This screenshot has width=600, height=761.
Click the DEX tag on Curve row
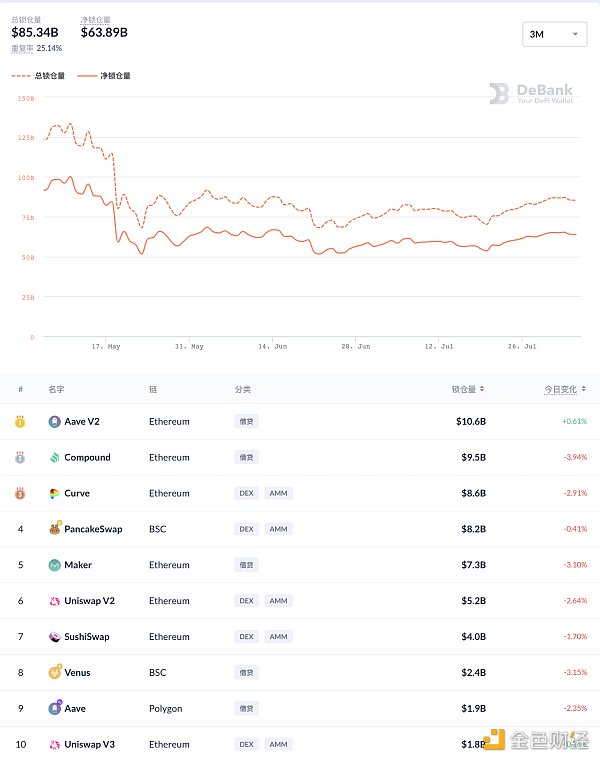coord(246,494)
